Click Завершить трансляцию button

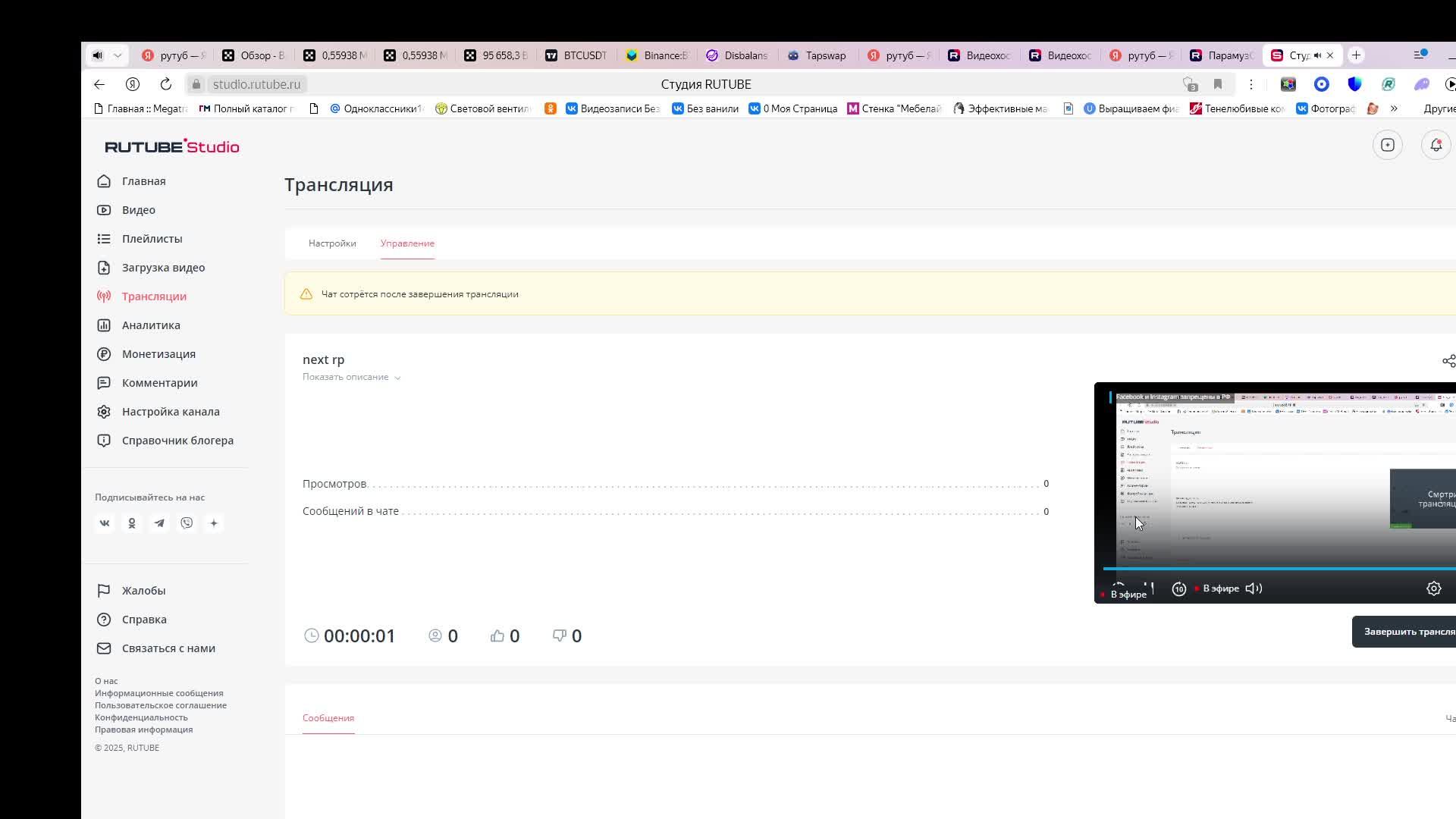tap(1407, 632)
